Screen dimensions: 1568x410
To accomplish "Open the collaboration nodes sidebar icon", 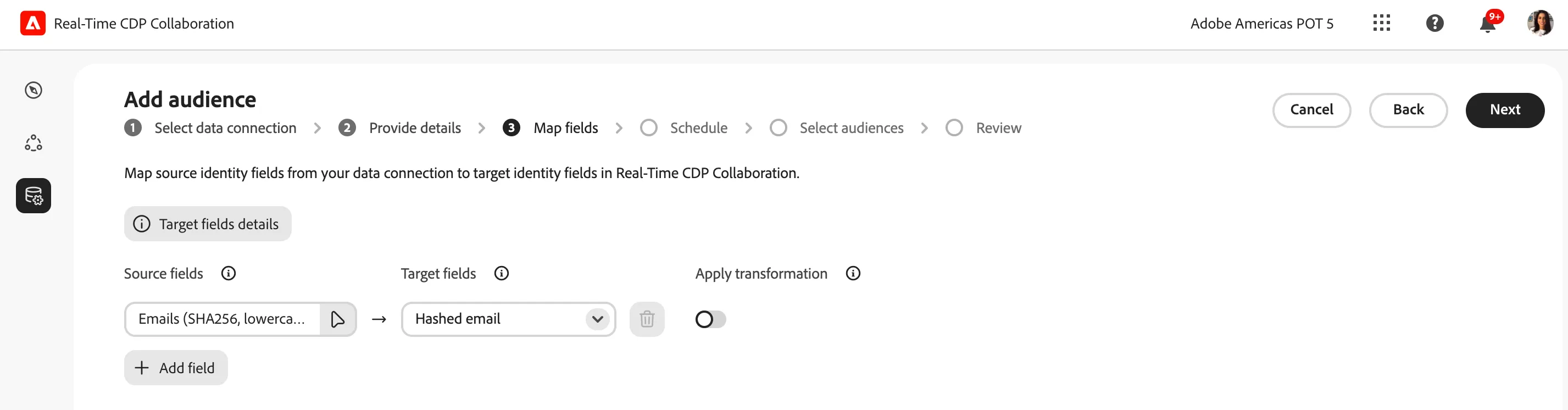I will click(x=34, y=143).
